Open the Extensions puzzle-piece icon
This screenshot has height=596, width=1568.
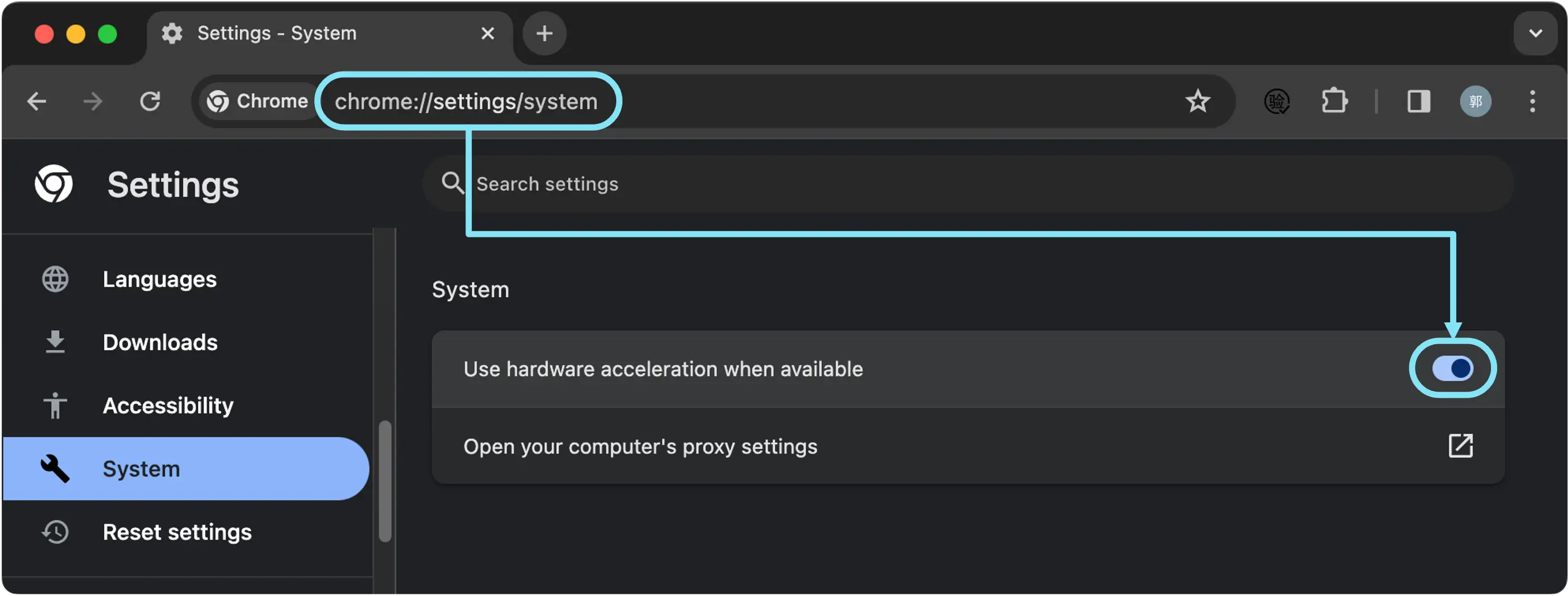(x=1334, y=101)
